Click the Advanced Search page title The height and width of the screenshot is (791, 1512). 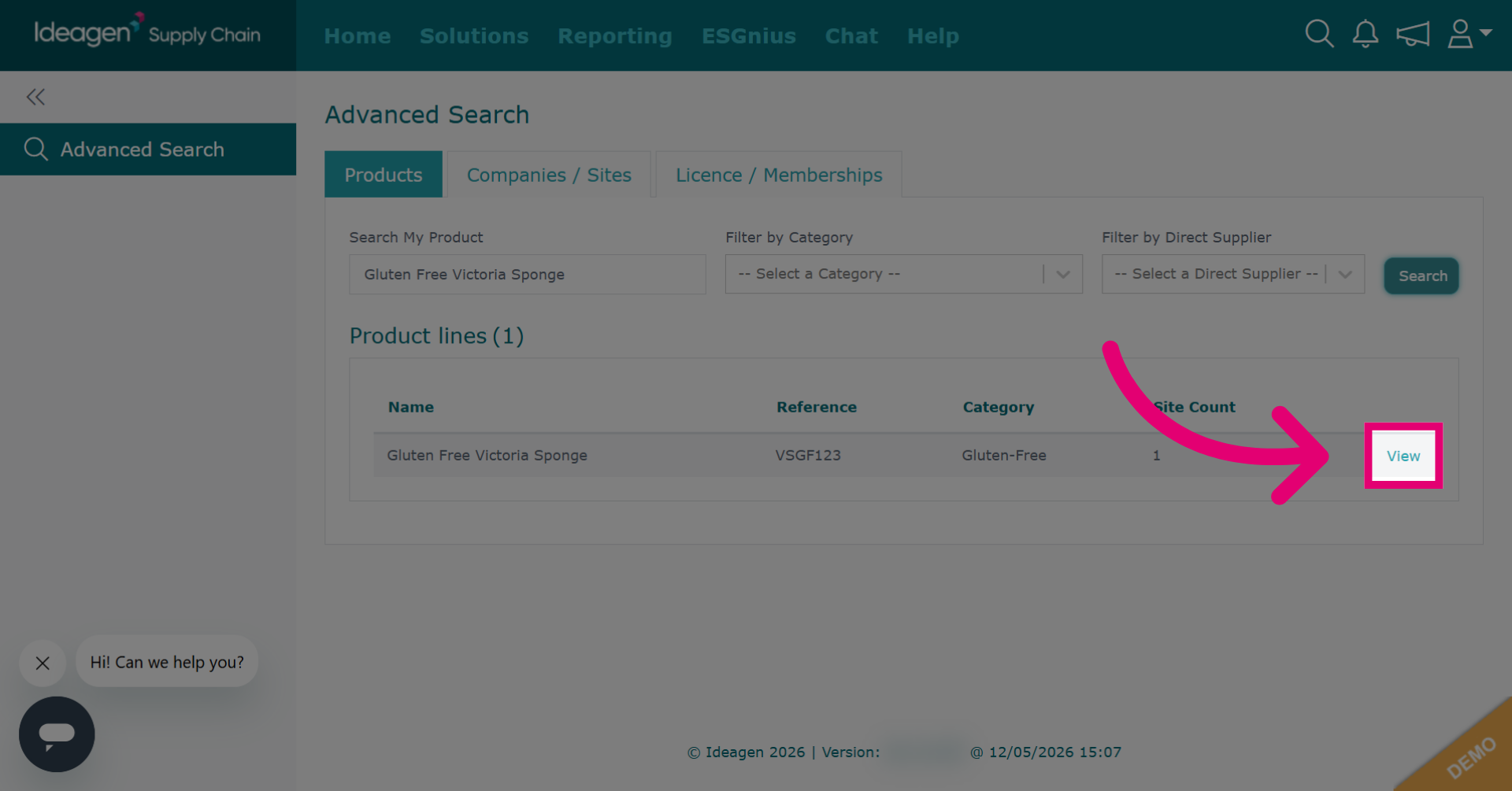(x=427, y=115)
